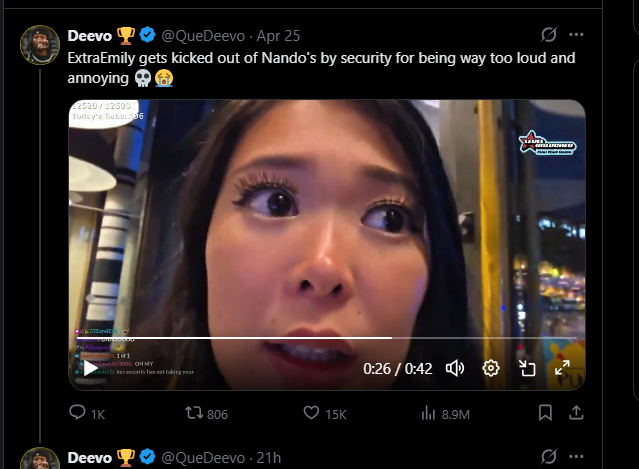The height and width of the screenshot is (469, 639).
Task: Open more options on 21h tweet
Action: tap(576, 456)
